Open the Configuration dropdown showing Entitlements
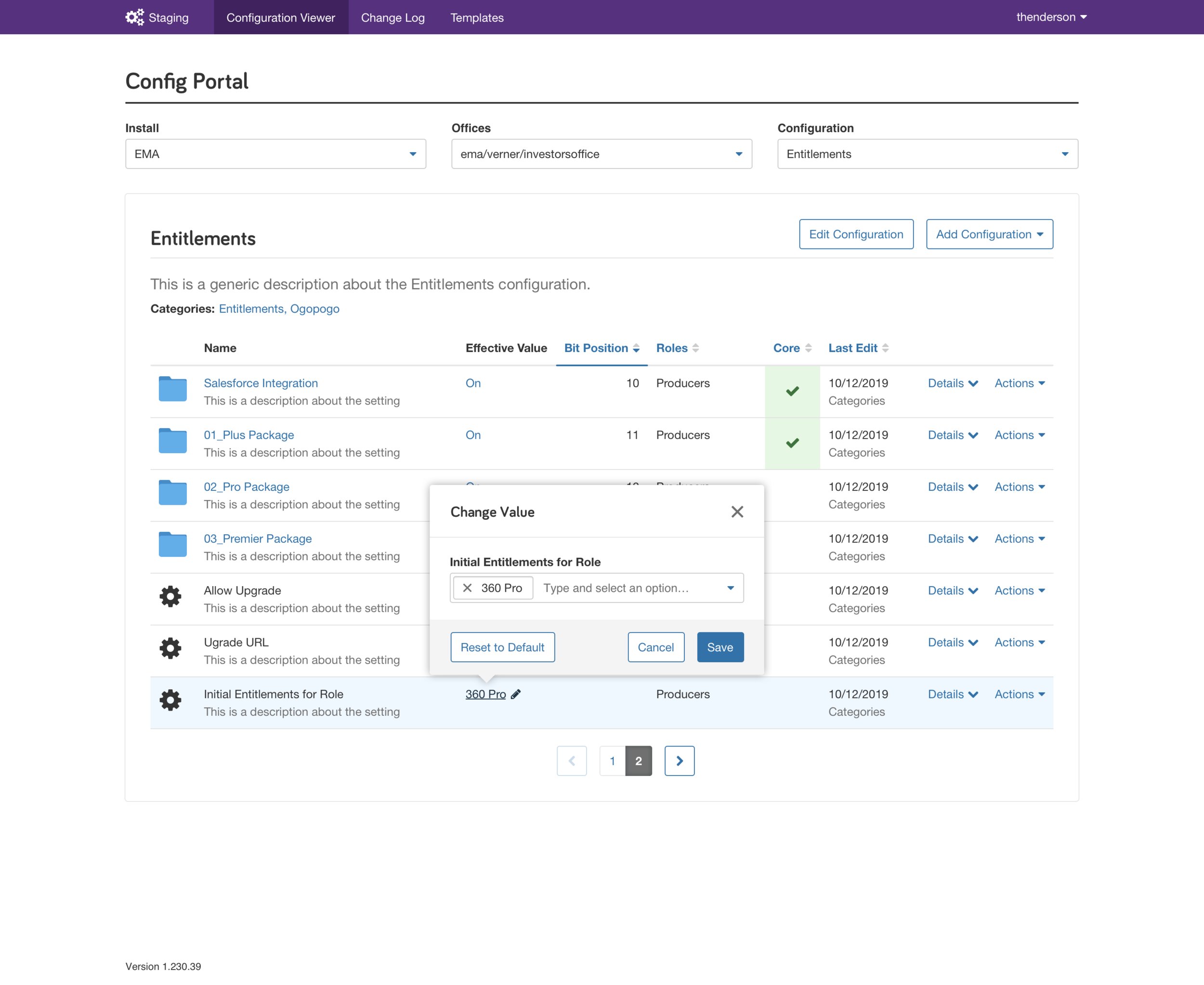Screen dimensions: 1204x985 click(x=928, y=154)
